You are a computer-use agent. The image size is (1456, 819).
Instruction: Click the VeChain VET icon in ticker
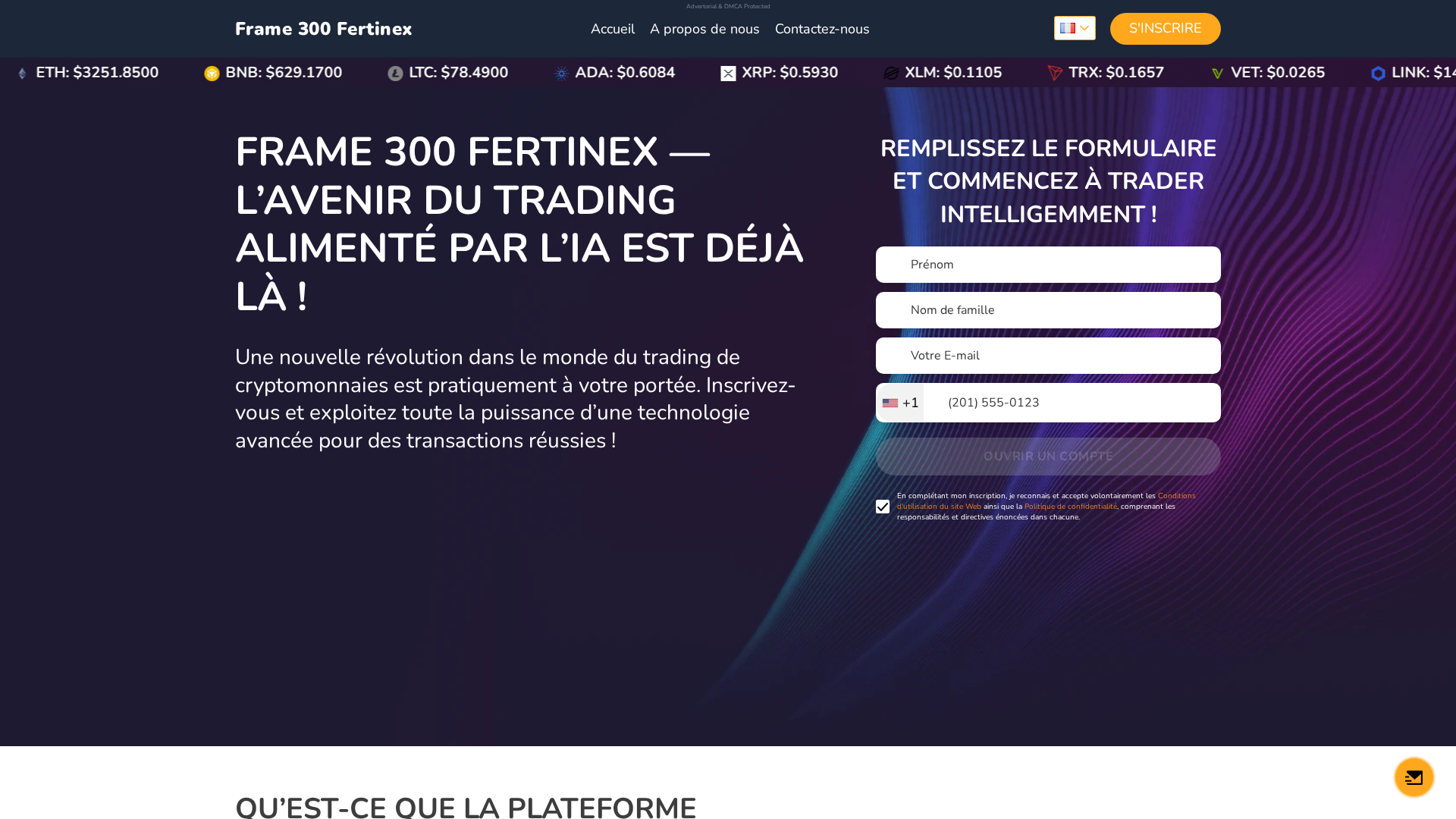tap(1217, 74)
